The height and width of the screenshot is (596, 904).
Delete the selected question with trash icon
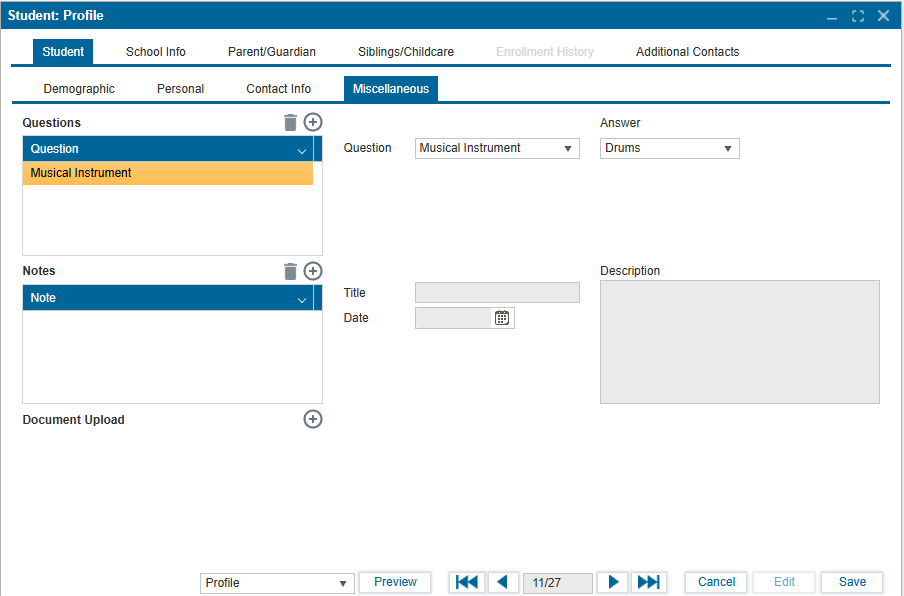coord(290,122)
